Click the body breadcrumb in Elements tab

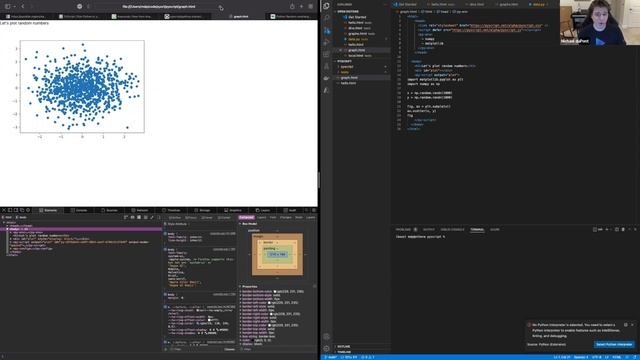(21, 218)
